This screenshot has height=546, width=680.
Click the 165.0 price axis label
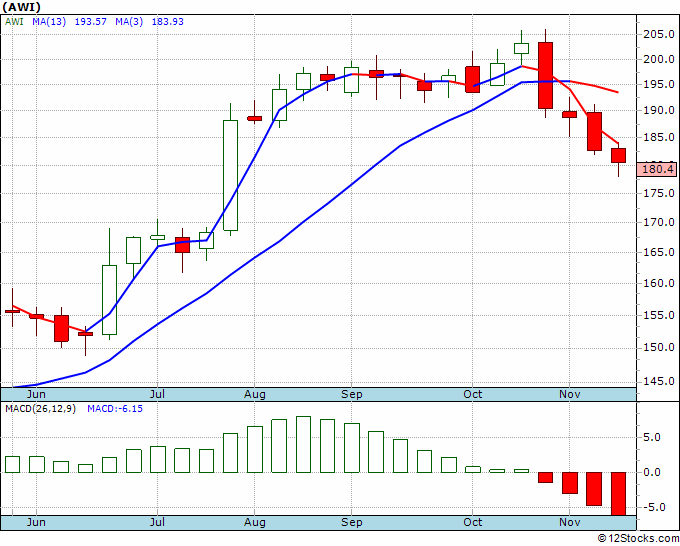coord(658,252)
